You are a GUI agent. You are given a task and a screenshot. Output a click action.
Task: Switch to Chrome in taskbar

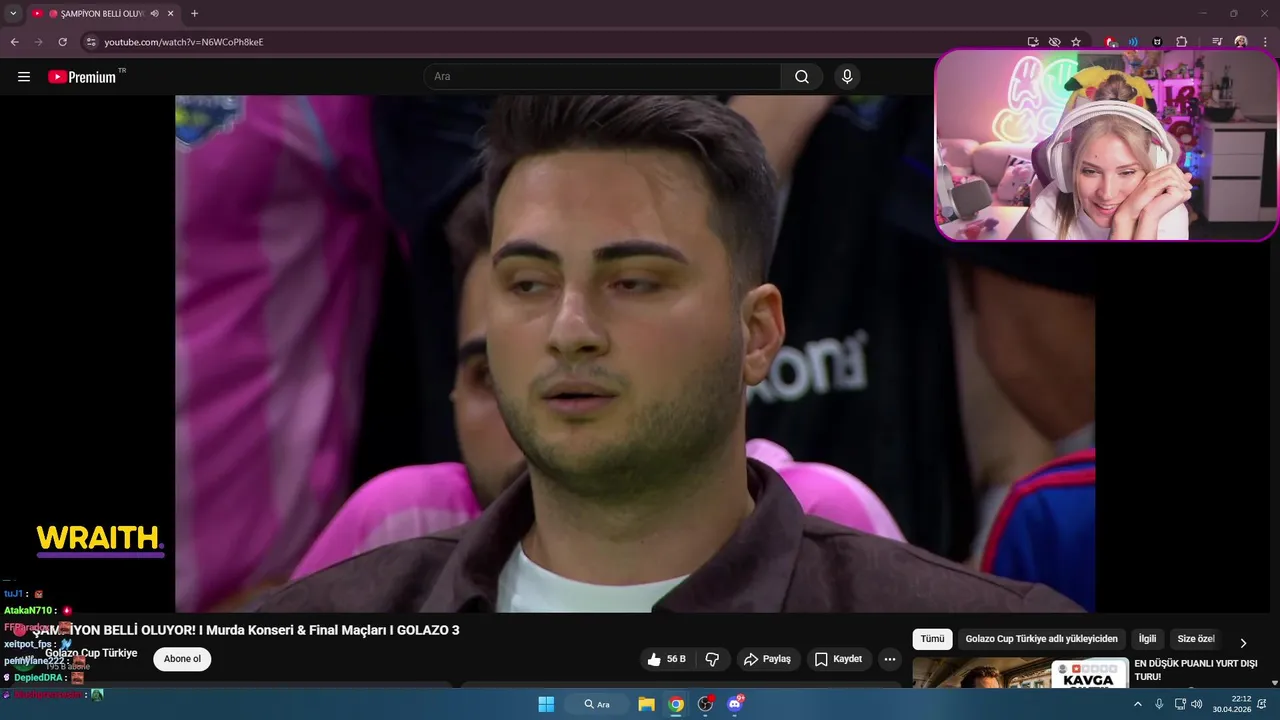tap(676, 704)
